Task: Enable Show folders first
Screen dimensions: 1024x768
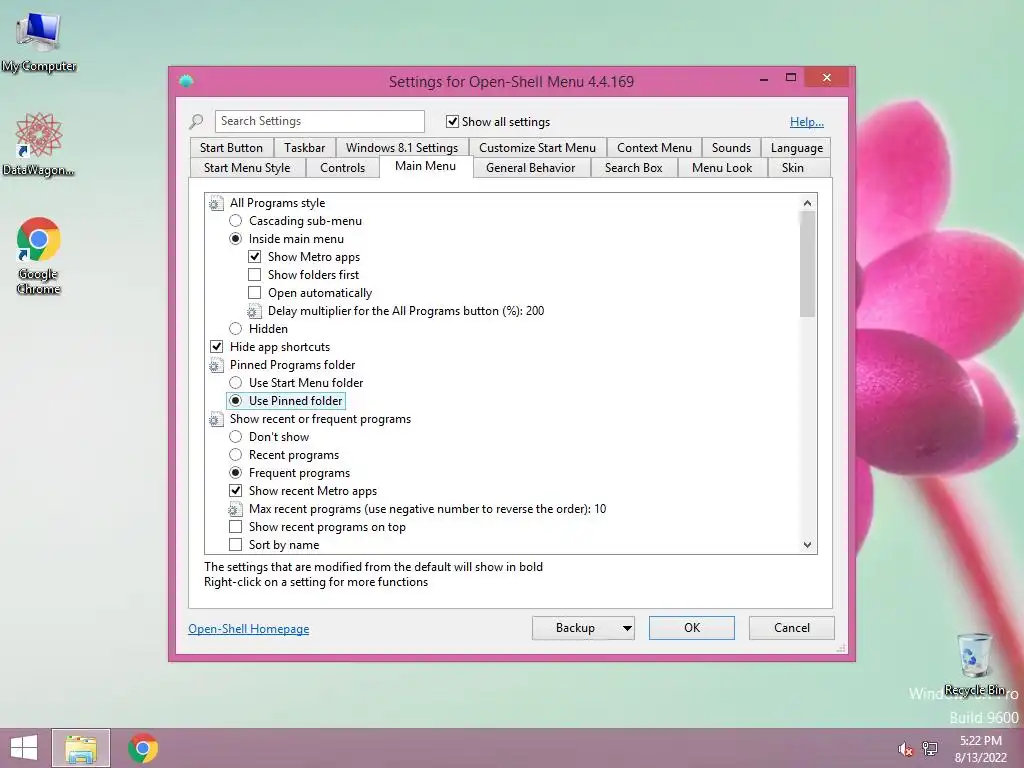Action: click(255, 275)
